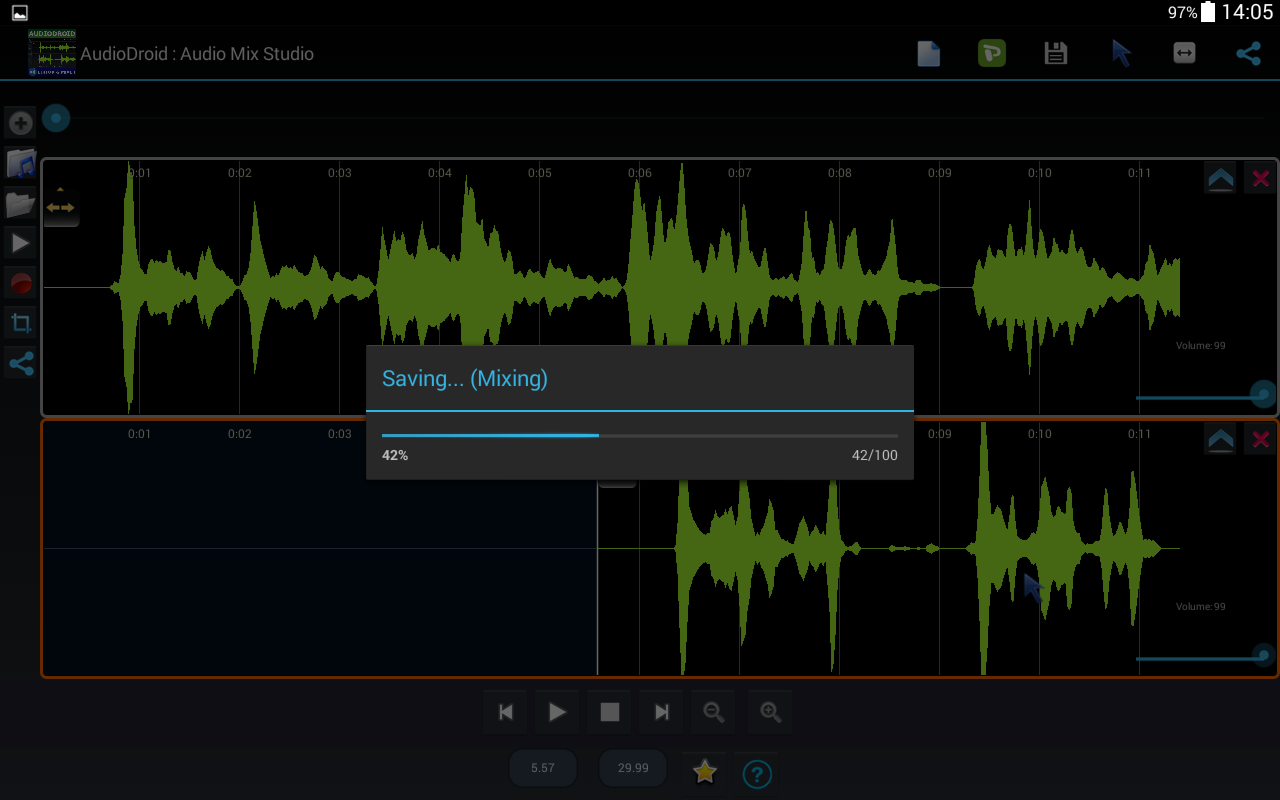Tap the slider knob above the tracks
The image size is (1280, 800).
pos(56,119)
